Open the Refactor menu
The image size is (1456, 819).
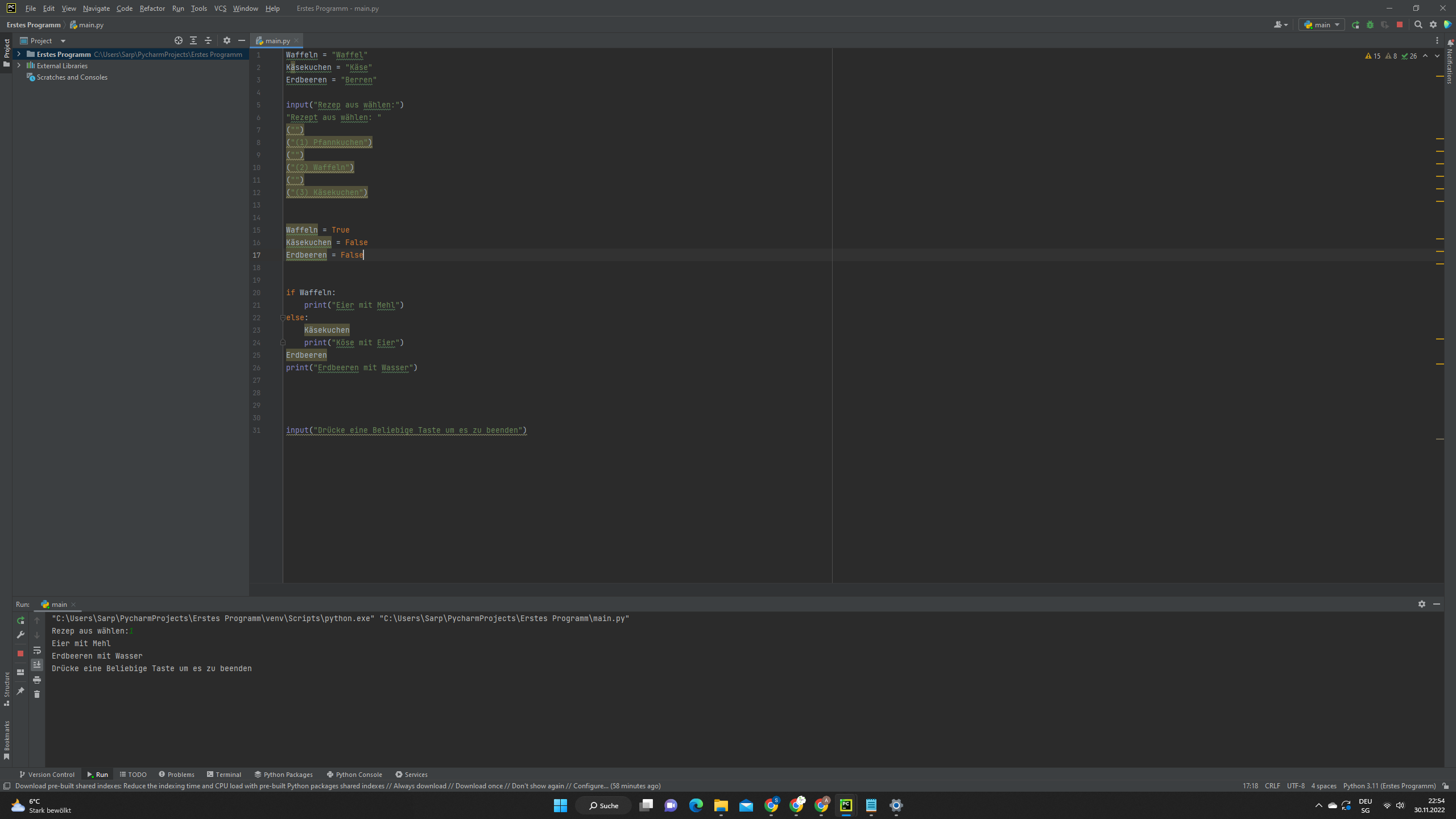point(152,8)
